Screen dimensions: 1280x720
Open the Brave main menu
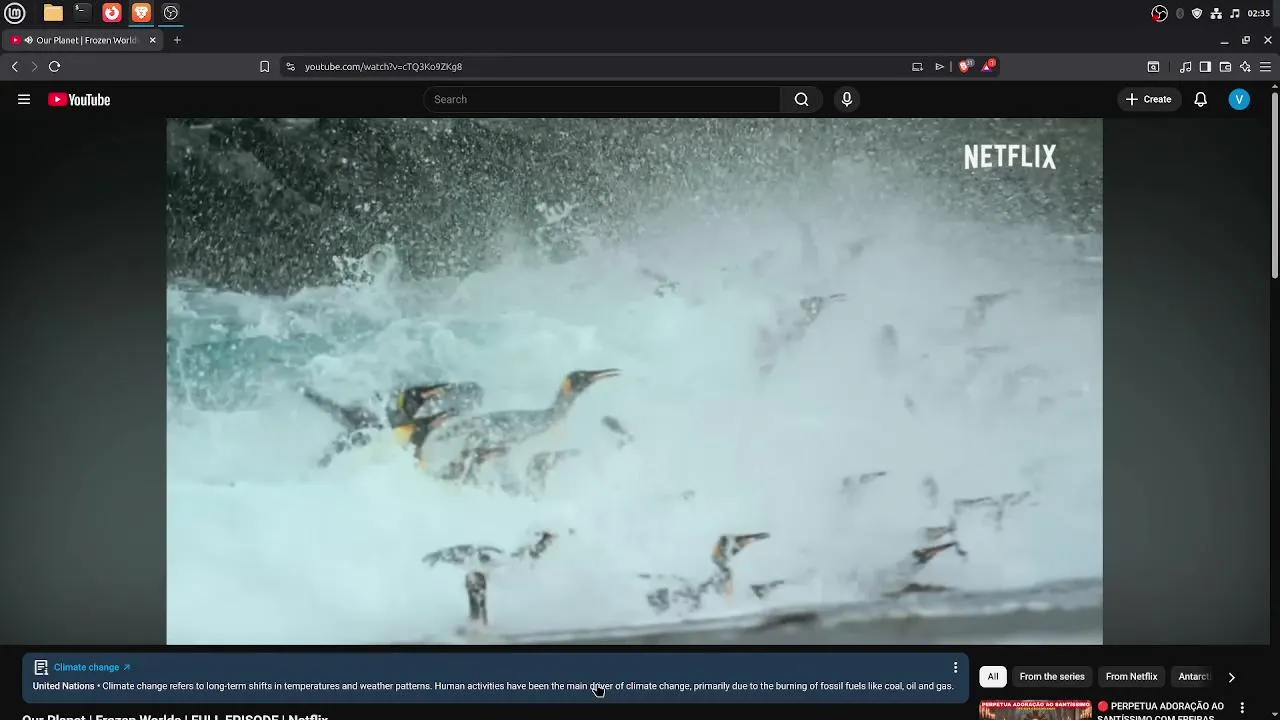1265,67
